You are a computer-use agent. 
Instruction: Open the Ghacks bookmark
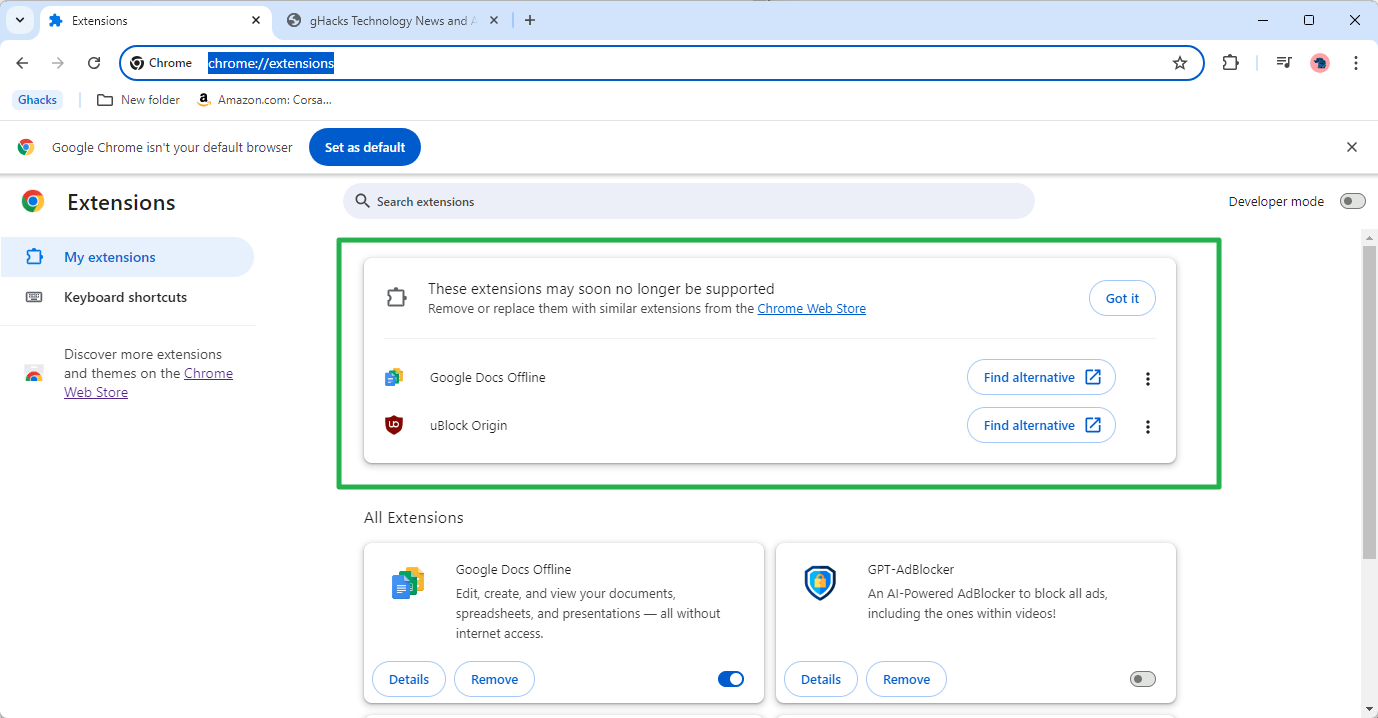click(38, 100)
